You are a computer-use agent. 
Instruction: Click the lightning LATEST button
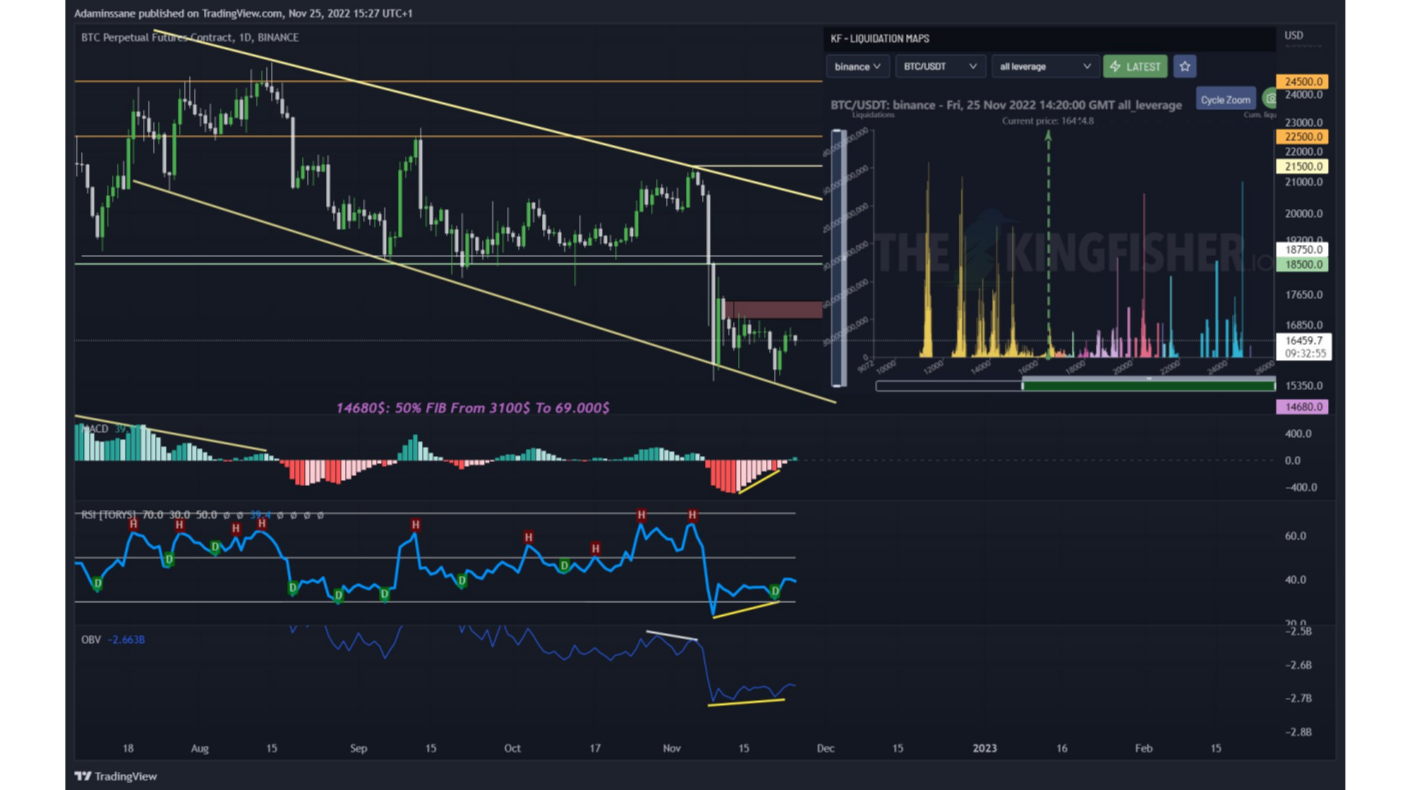1135,67
